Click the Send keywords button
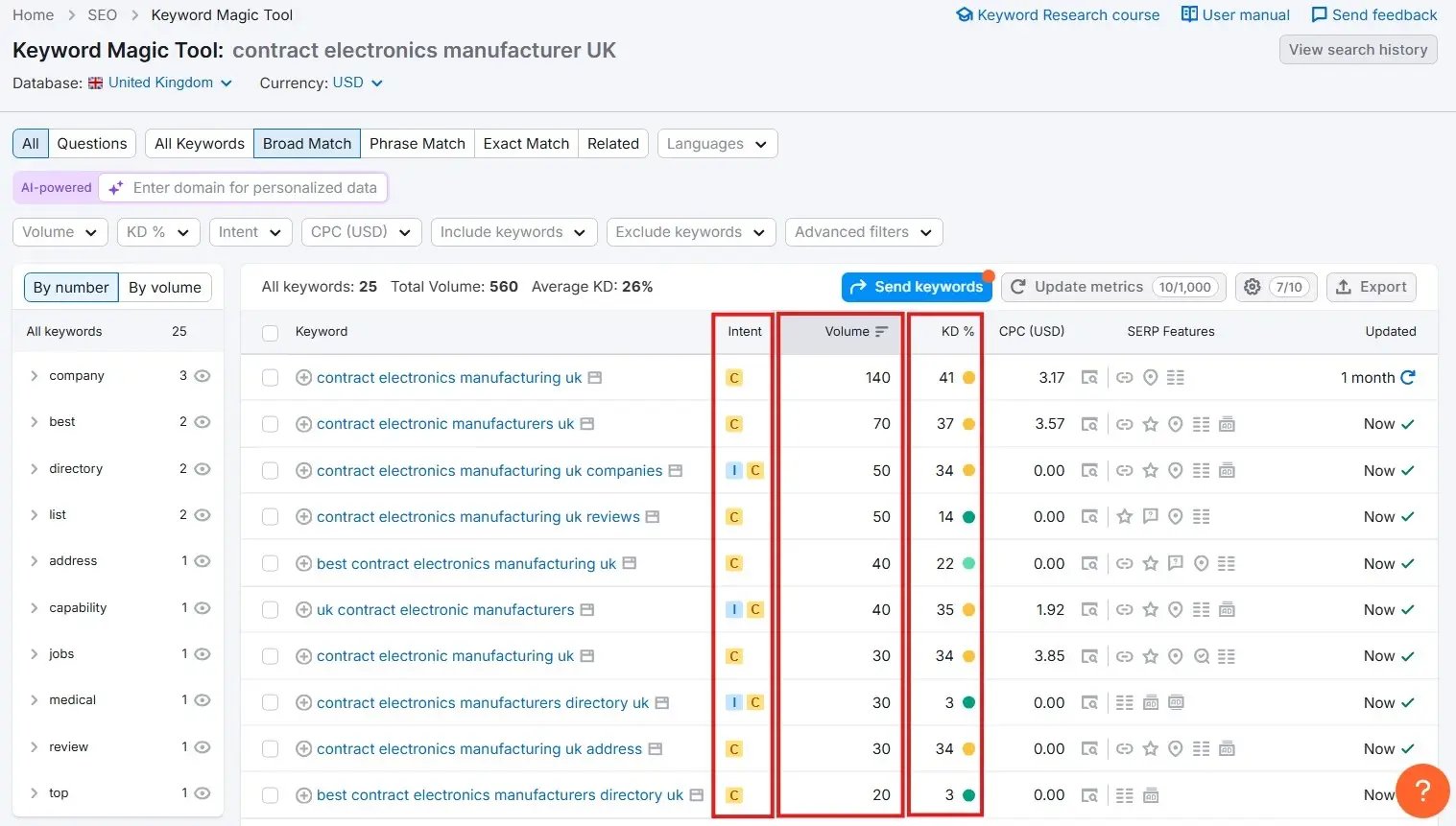1456x826 pixels. click(917, 286)
